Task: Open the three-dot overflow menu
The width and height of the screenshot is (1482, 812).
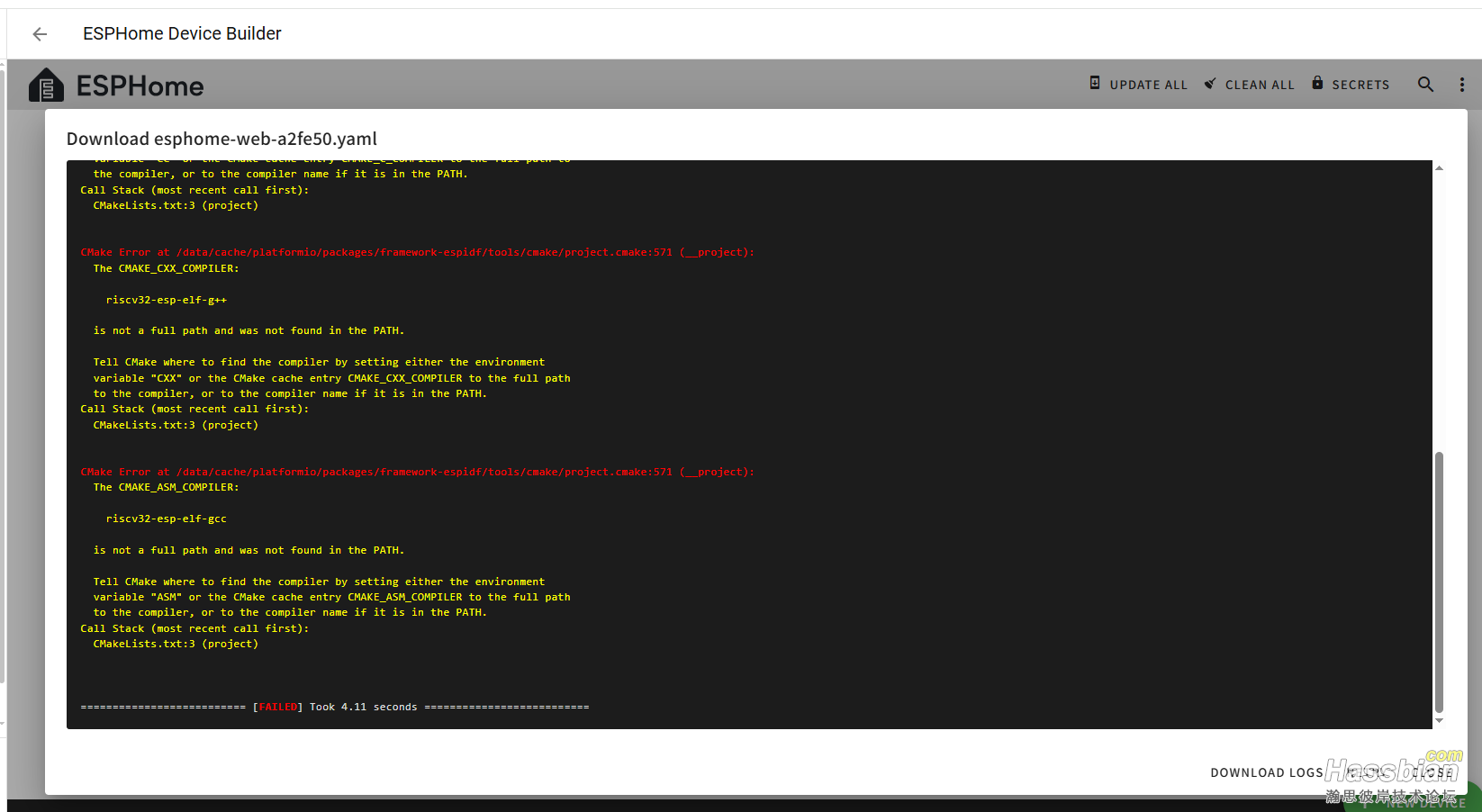Action: coord(1461,85)
